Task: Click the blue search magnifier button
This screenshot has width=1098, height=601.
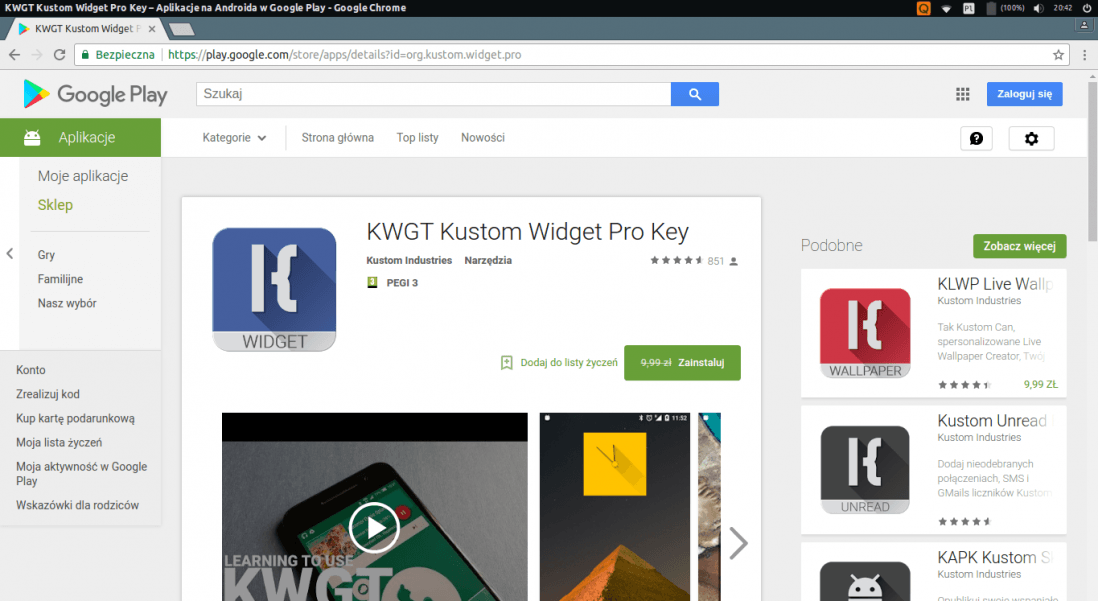Action: click(695, 94)
